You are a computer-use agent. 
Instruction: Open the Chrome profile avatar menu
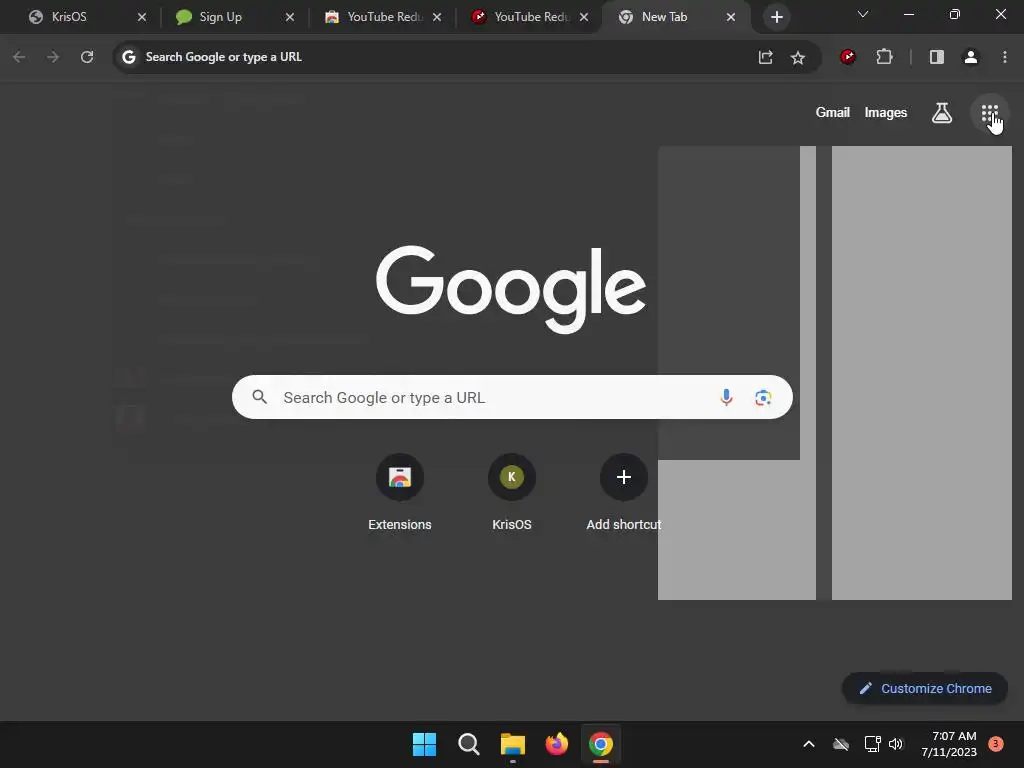click(x=971, y=57)
